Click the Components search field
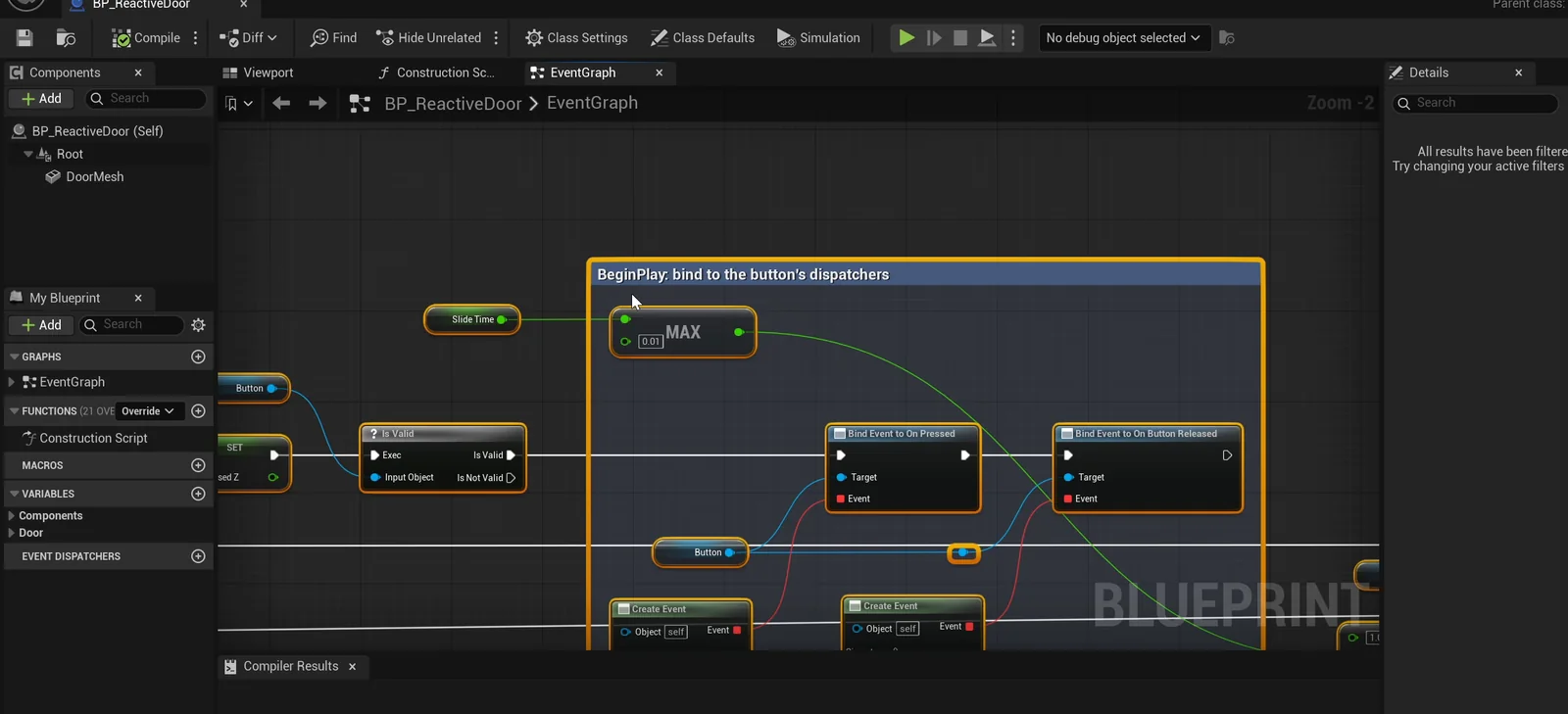The width and height of the screenshot is (1568, 714). (145, 99)
